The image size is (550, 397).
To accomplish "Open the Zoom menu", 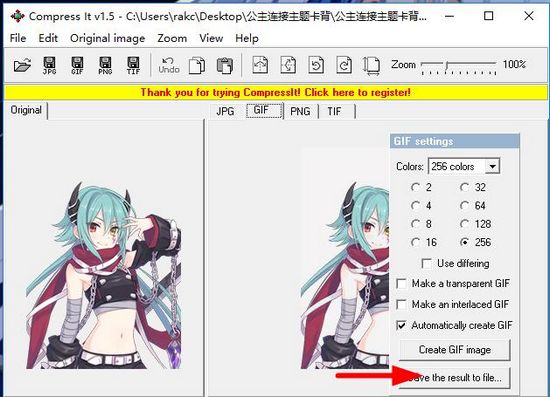I will coord(172,38).
